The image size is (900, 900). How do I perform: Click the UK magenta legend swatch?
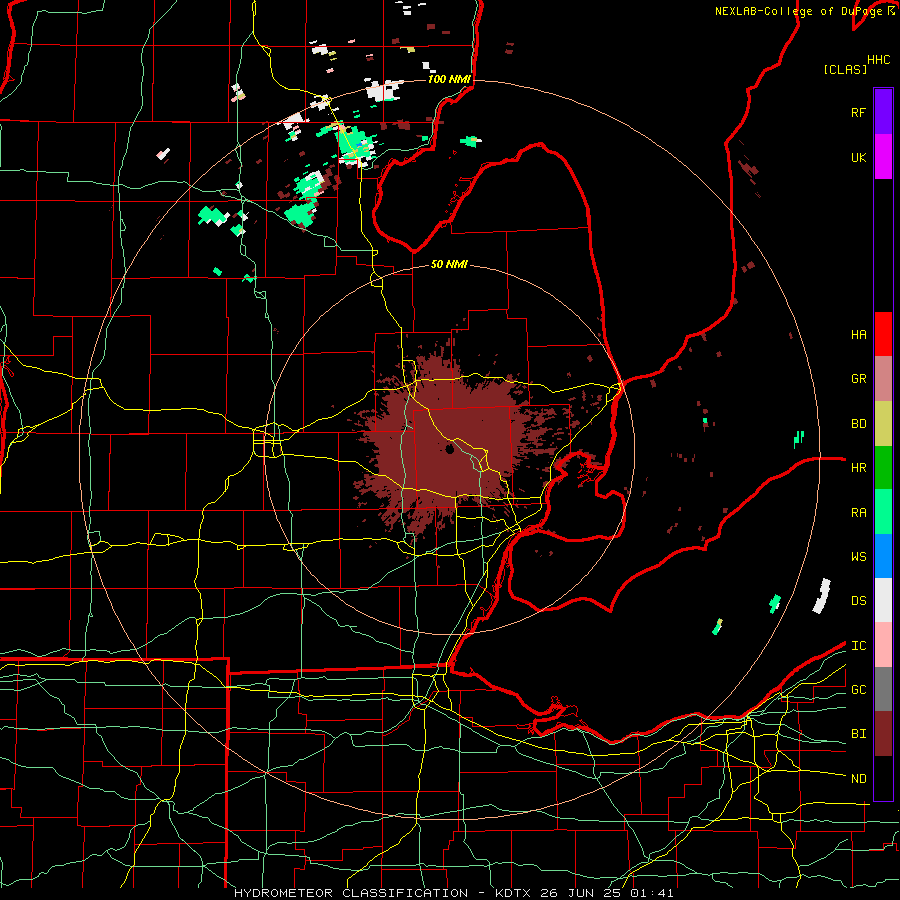pyautogui.click(x=883, y=157)
